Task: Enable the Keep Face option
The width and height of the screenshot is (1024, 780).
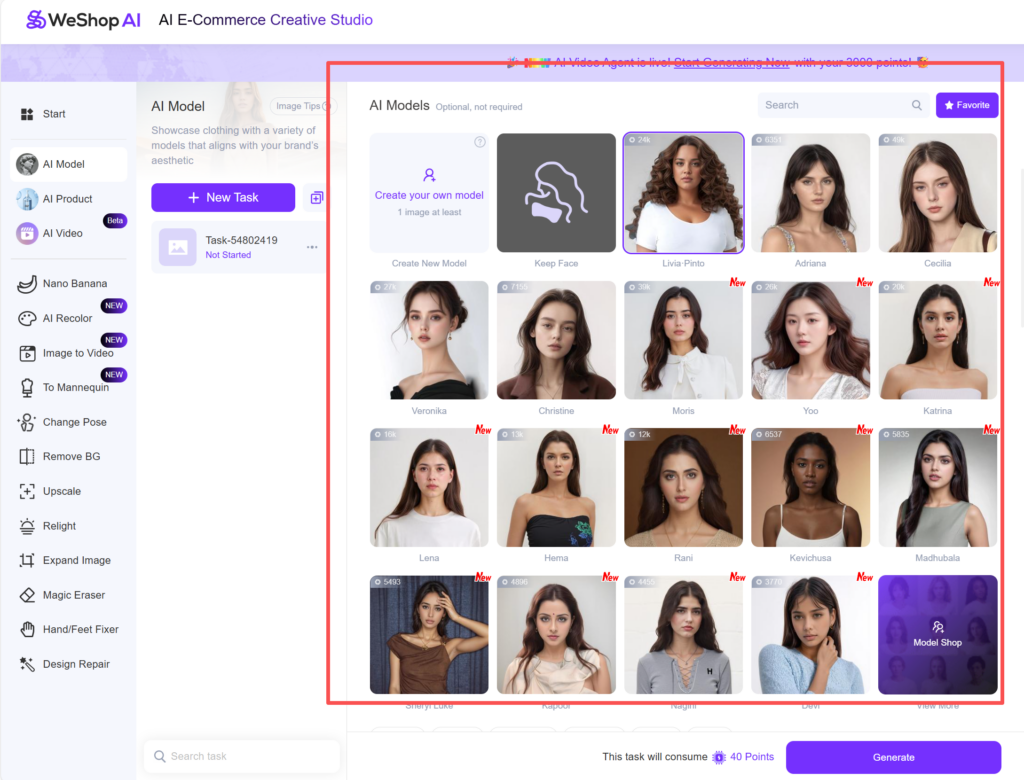Action: click(556, 195)
